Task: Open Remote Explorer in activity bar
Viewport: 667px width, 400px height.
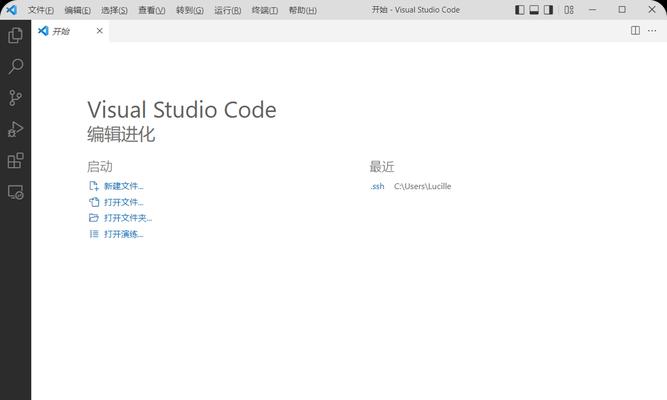Action: 15,192
